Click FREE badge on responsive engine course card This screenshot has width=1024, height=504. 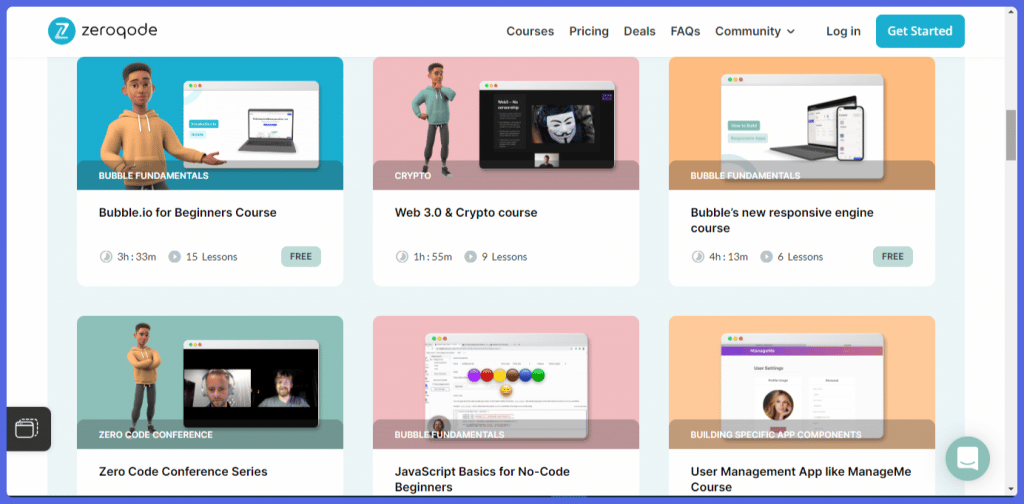[x=893, y=257]
